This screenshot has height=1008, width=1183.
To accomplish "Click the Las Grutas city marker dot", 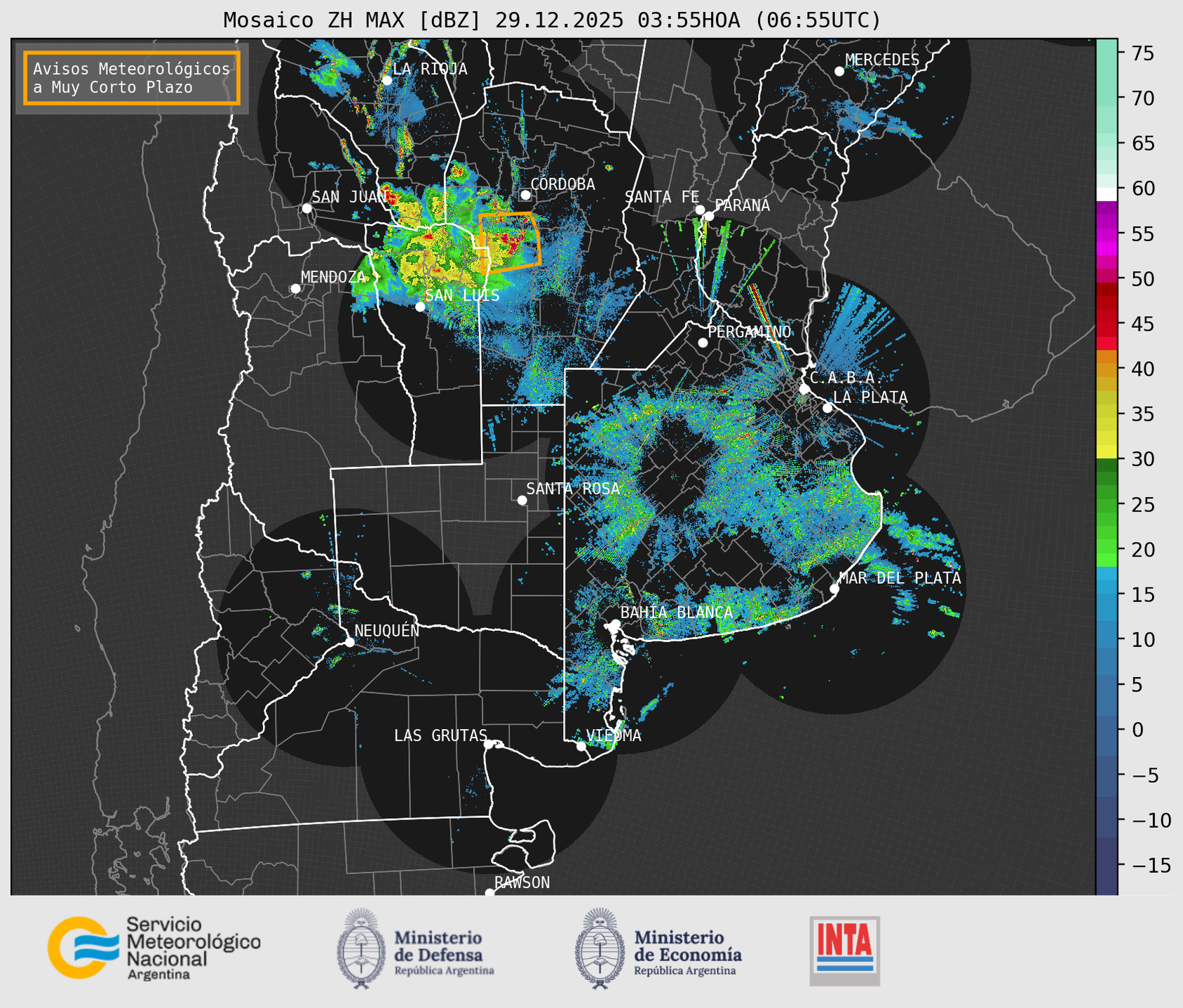I will 489,744.
